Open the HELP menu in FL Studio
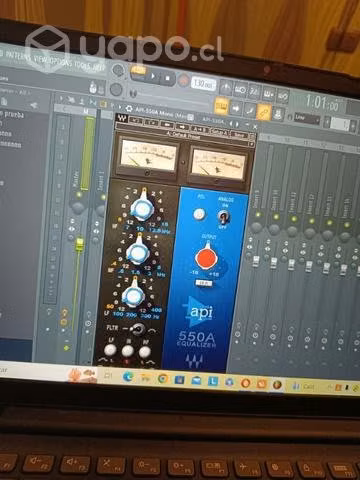 tap(99, 67)
